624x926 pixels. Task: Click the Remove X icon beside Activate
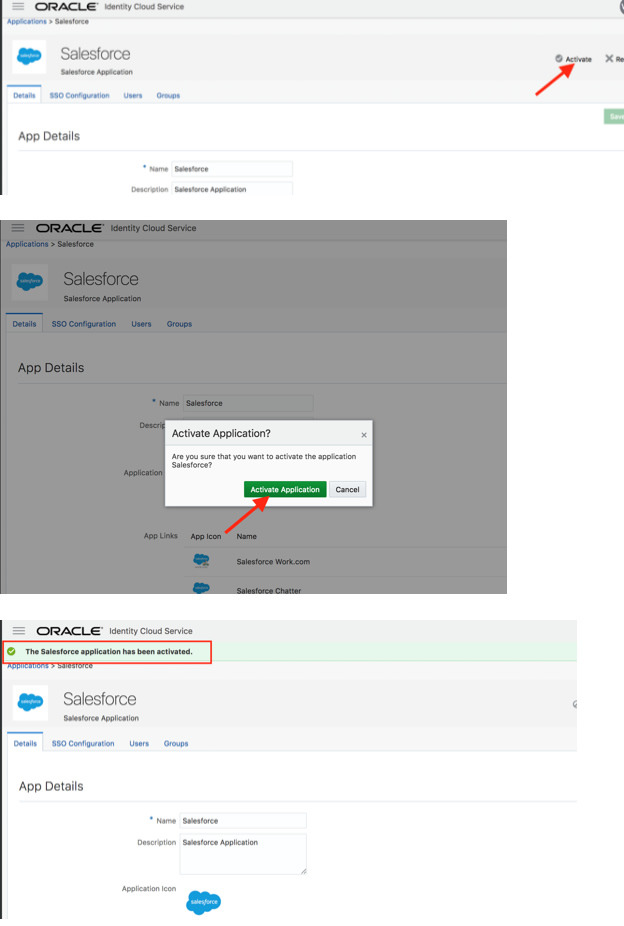tap(609, 59)
